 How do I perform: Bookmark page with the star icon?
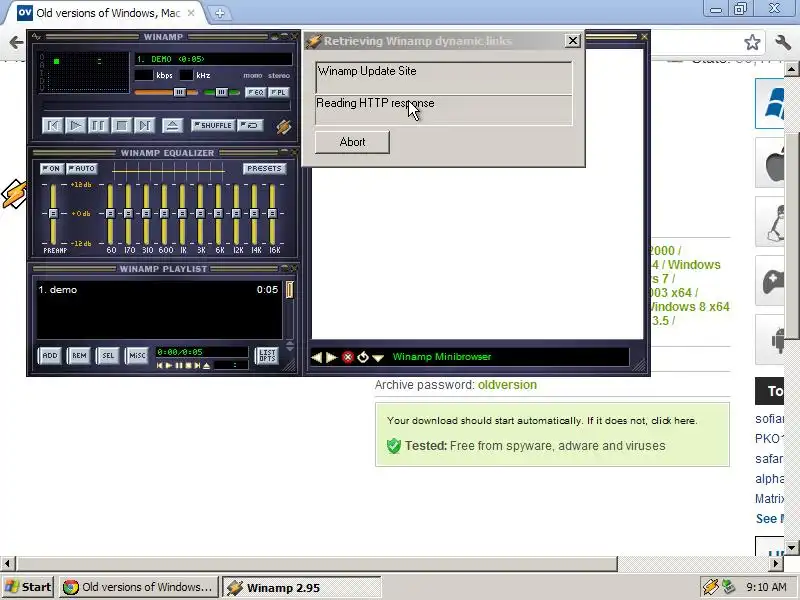pyautogui.click(x=752, y=43)
